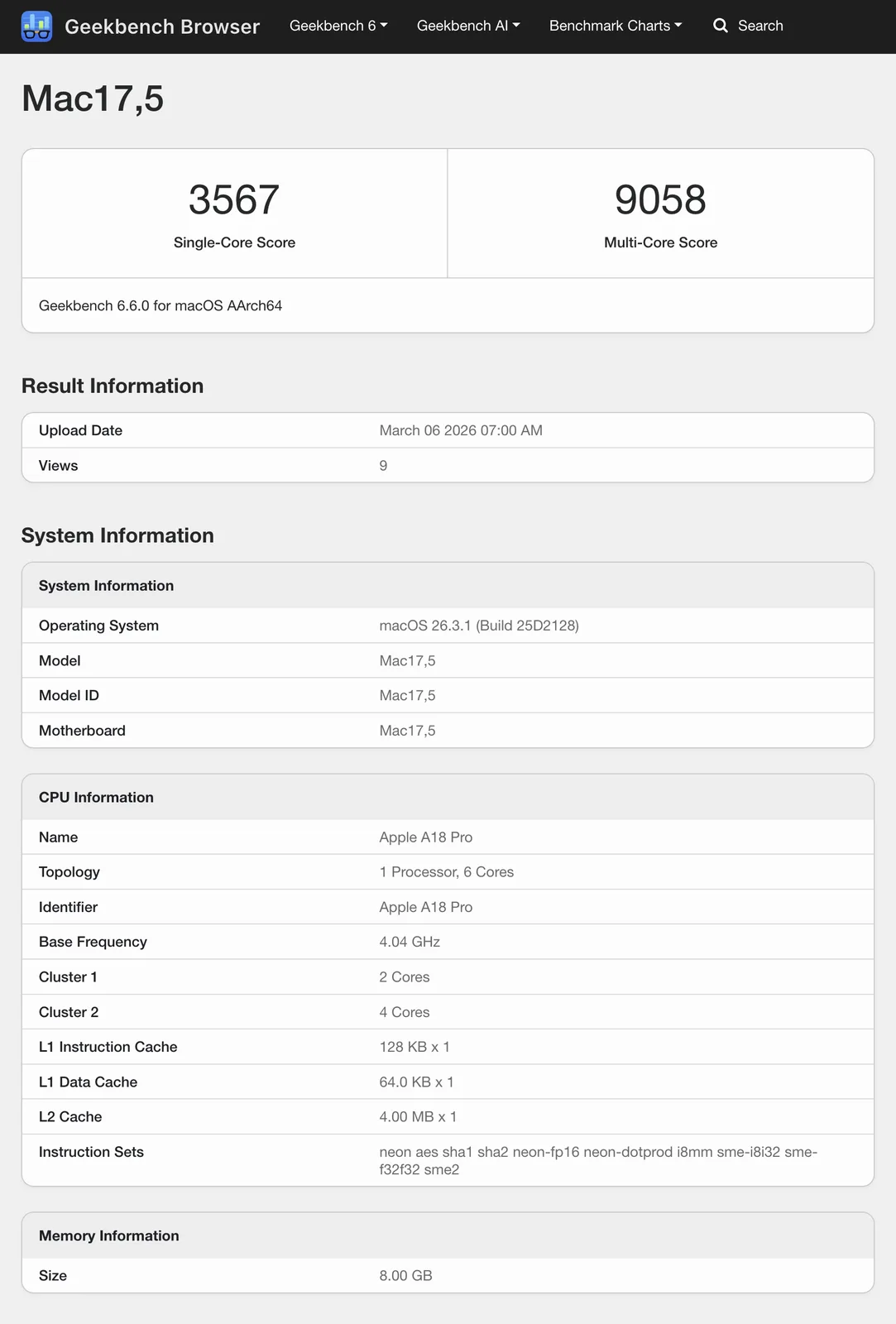Click the Geekbench logo icon
The image size is (896, 1324).
36,26
